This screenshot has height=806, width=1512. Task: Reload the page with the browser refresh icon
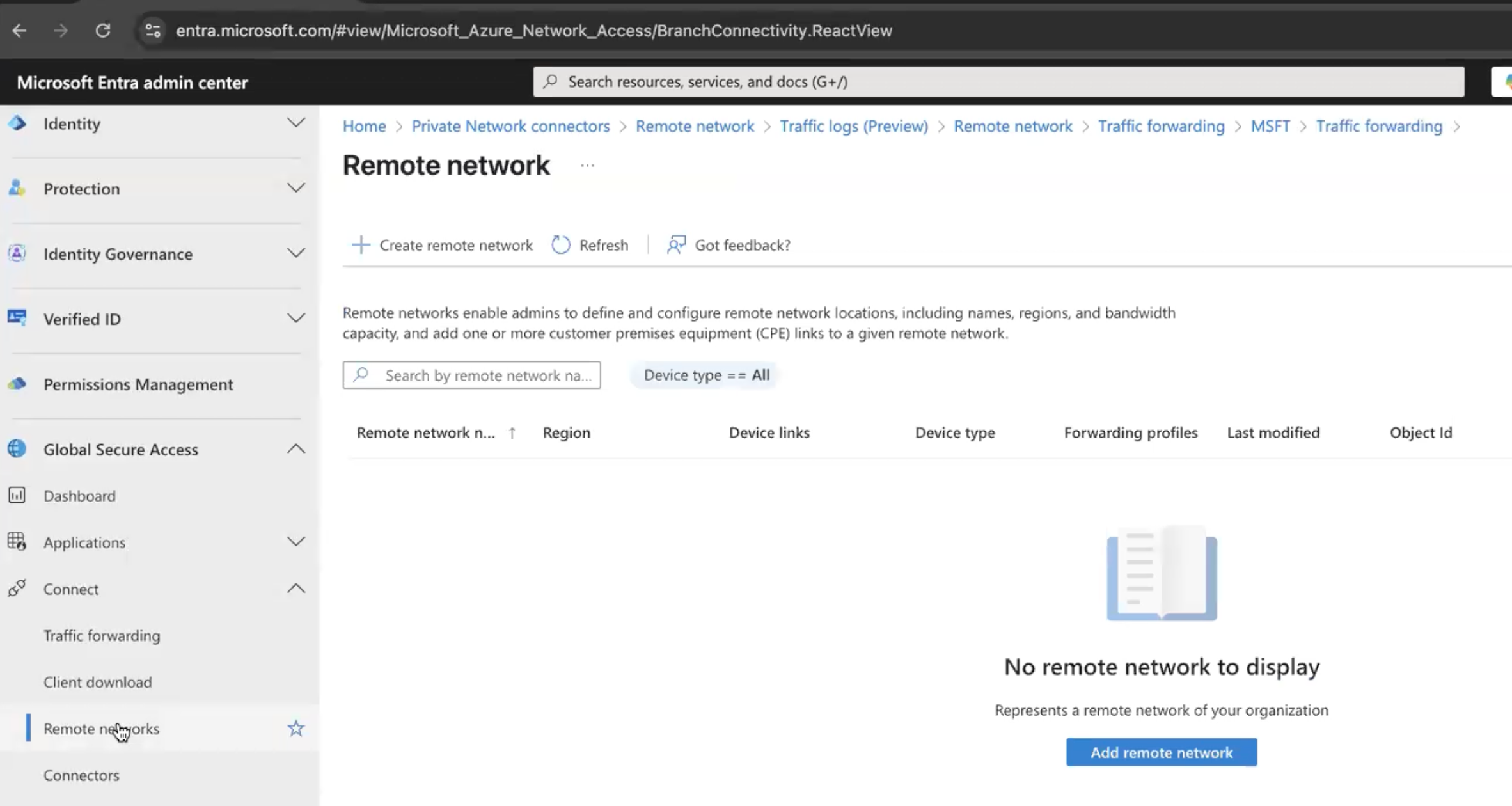point(103,30)
